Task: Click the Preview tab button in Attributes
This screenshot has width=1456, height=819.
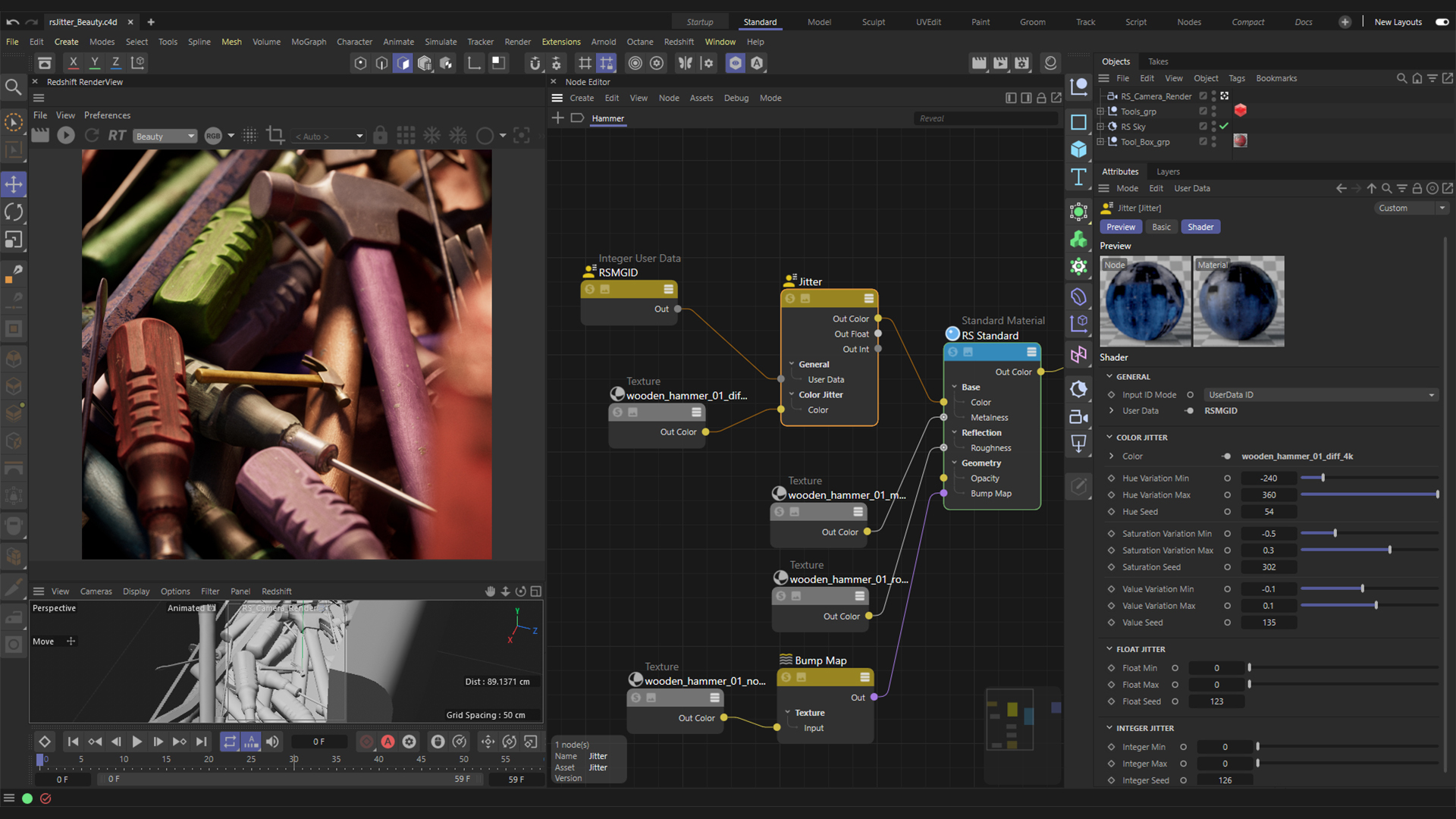Action: click(1121, 227)
